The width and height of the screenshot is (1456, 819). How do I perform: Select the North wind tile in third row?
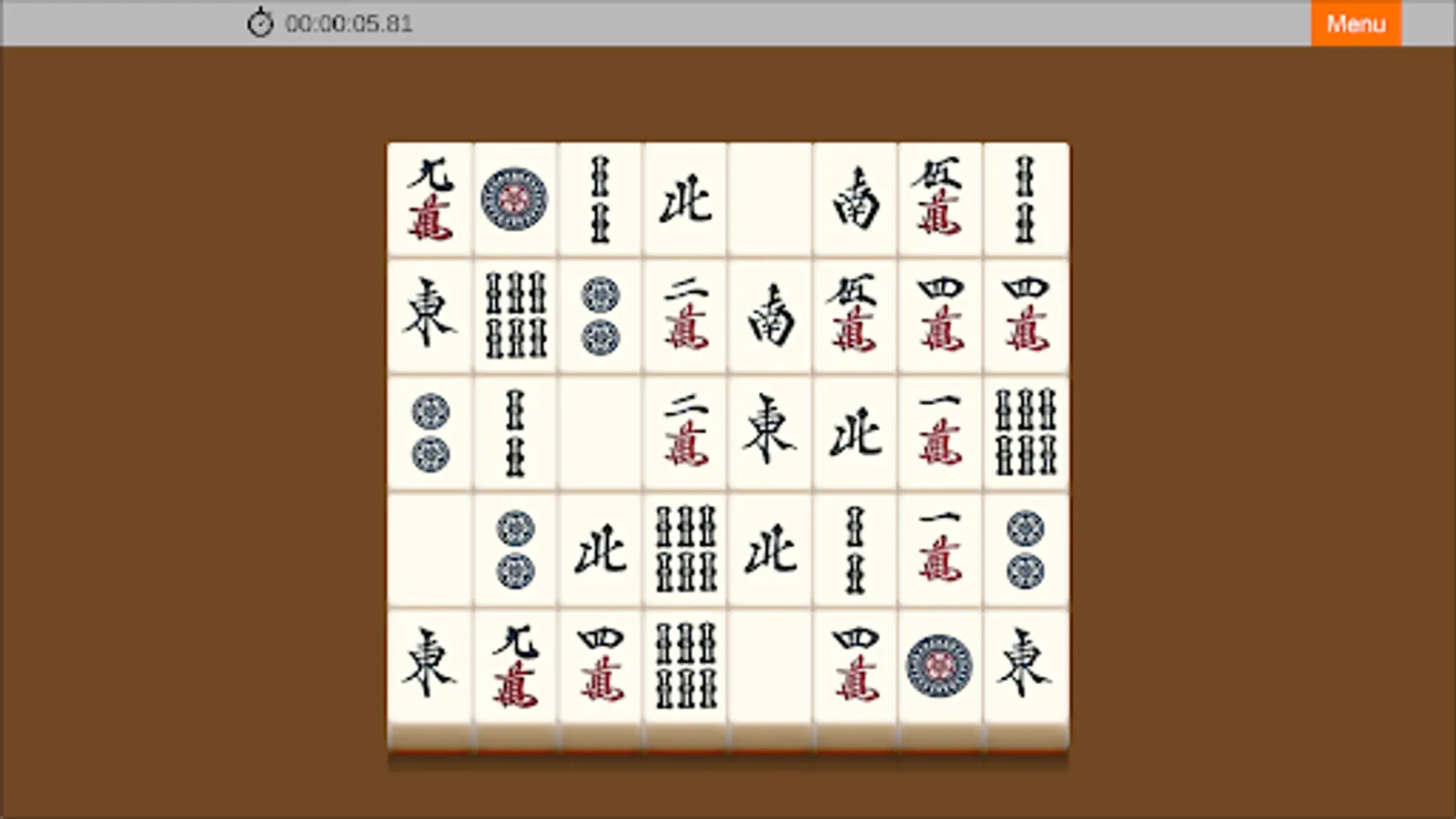855,432
